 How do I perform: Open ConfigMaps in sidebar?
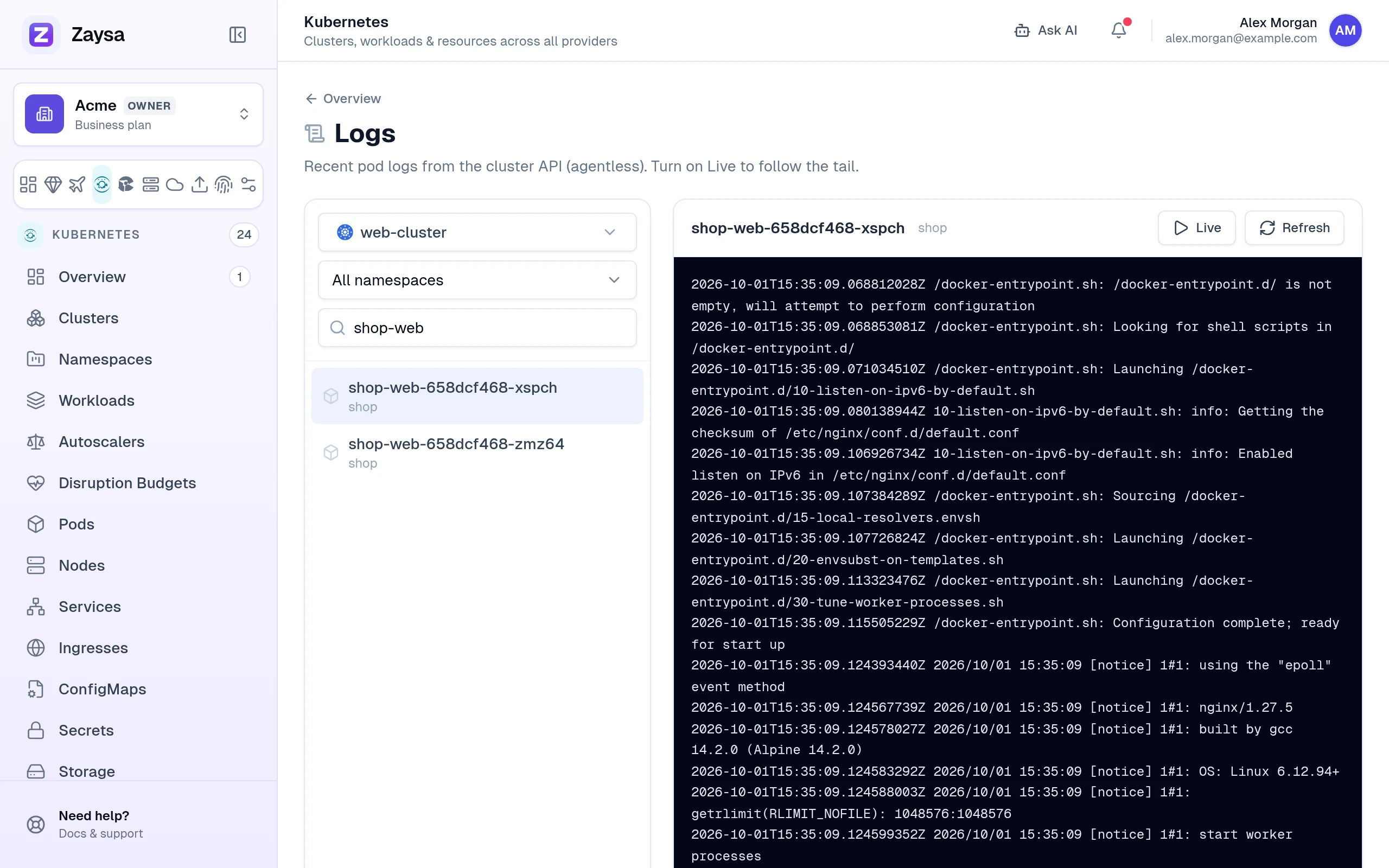[138, 689]
